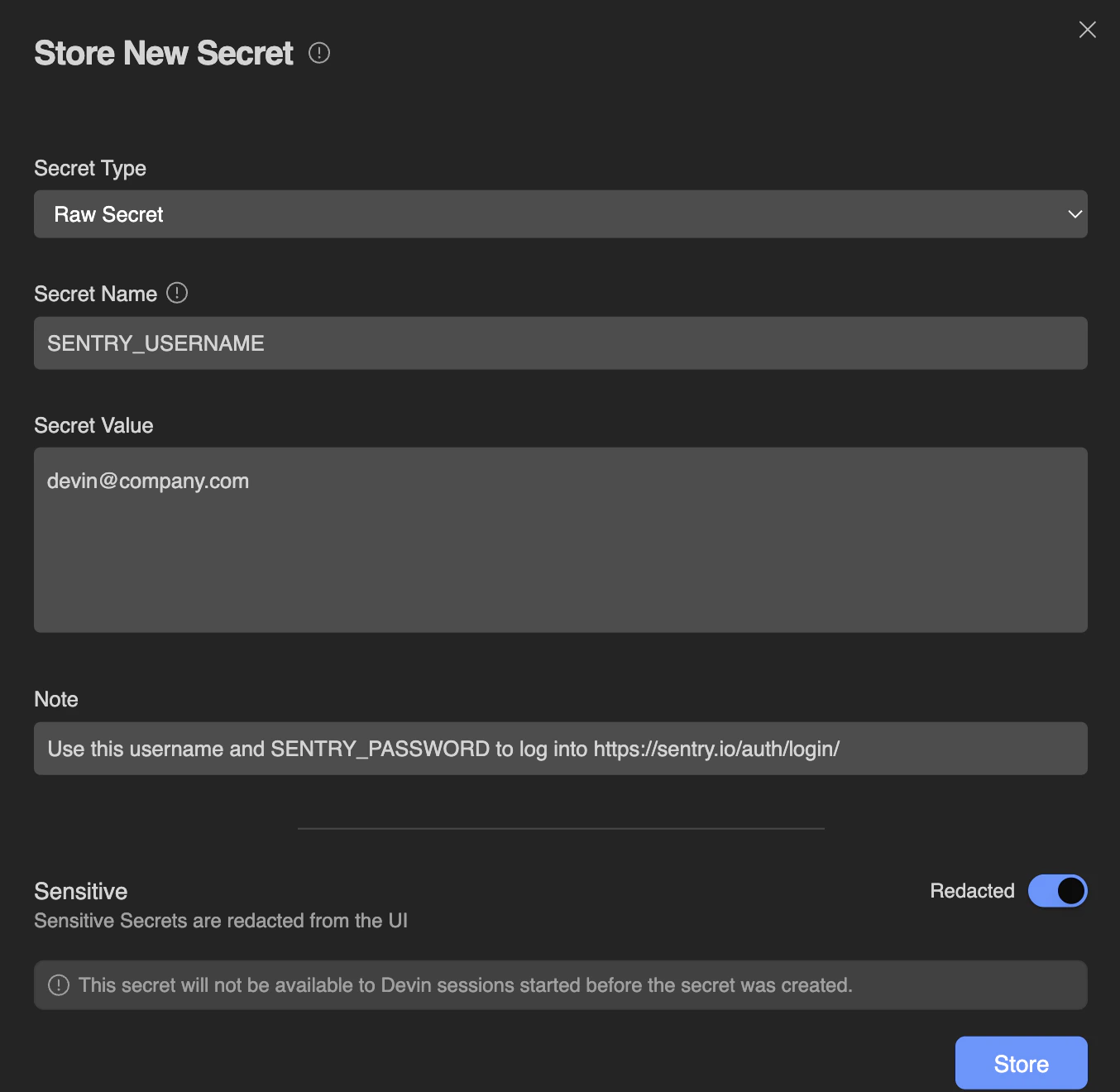
Task: Click the Secret Value textarea
Action: click(561, 539)
